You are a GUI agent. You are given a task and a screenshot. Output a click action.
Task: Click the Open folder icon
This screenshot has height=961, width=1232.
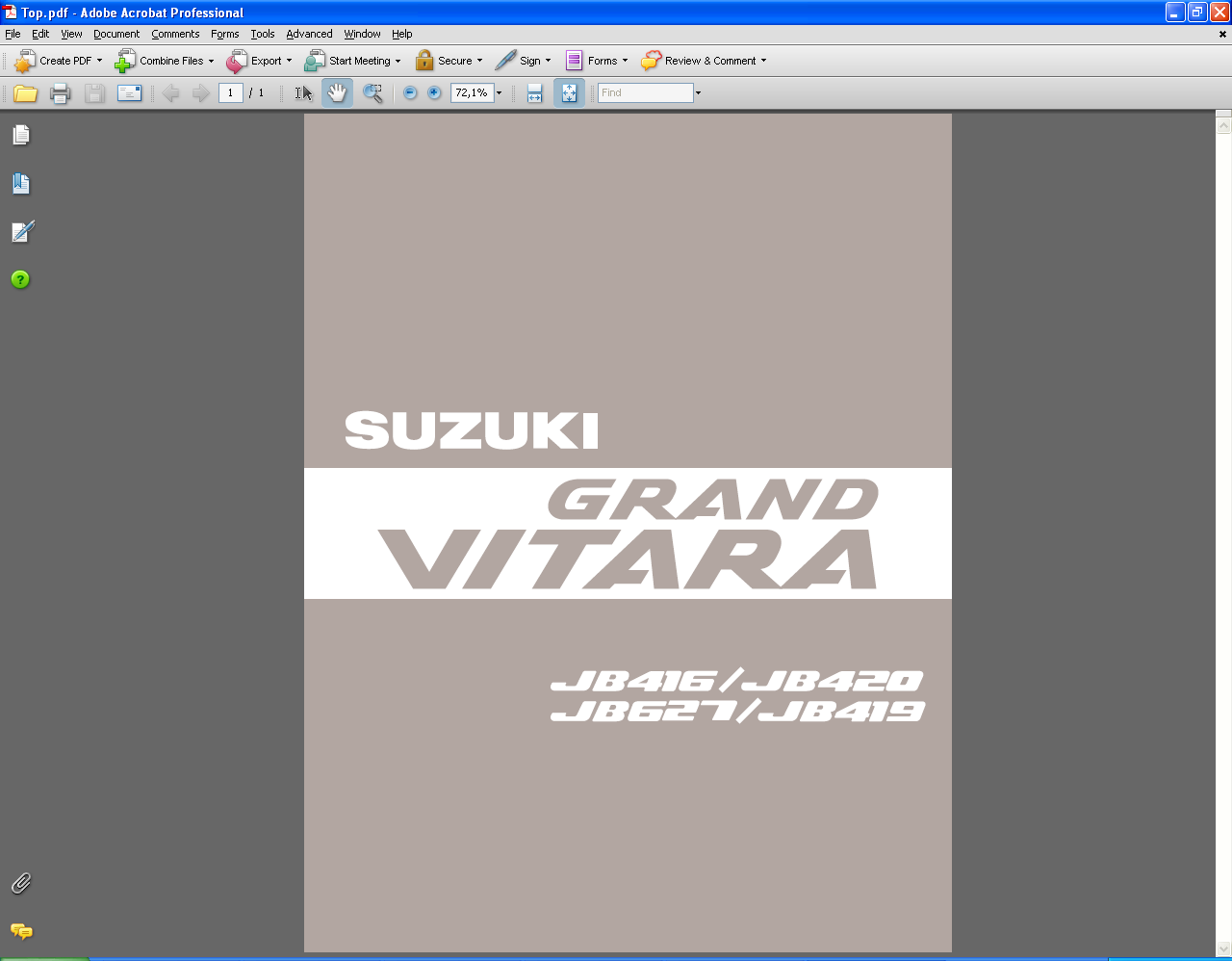pos(26,93)
